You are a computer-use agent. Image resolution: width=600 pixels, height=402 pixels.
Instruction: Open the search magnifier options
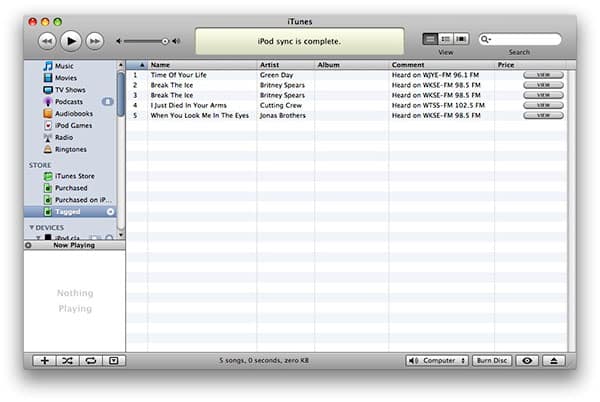tap(486, 39)
